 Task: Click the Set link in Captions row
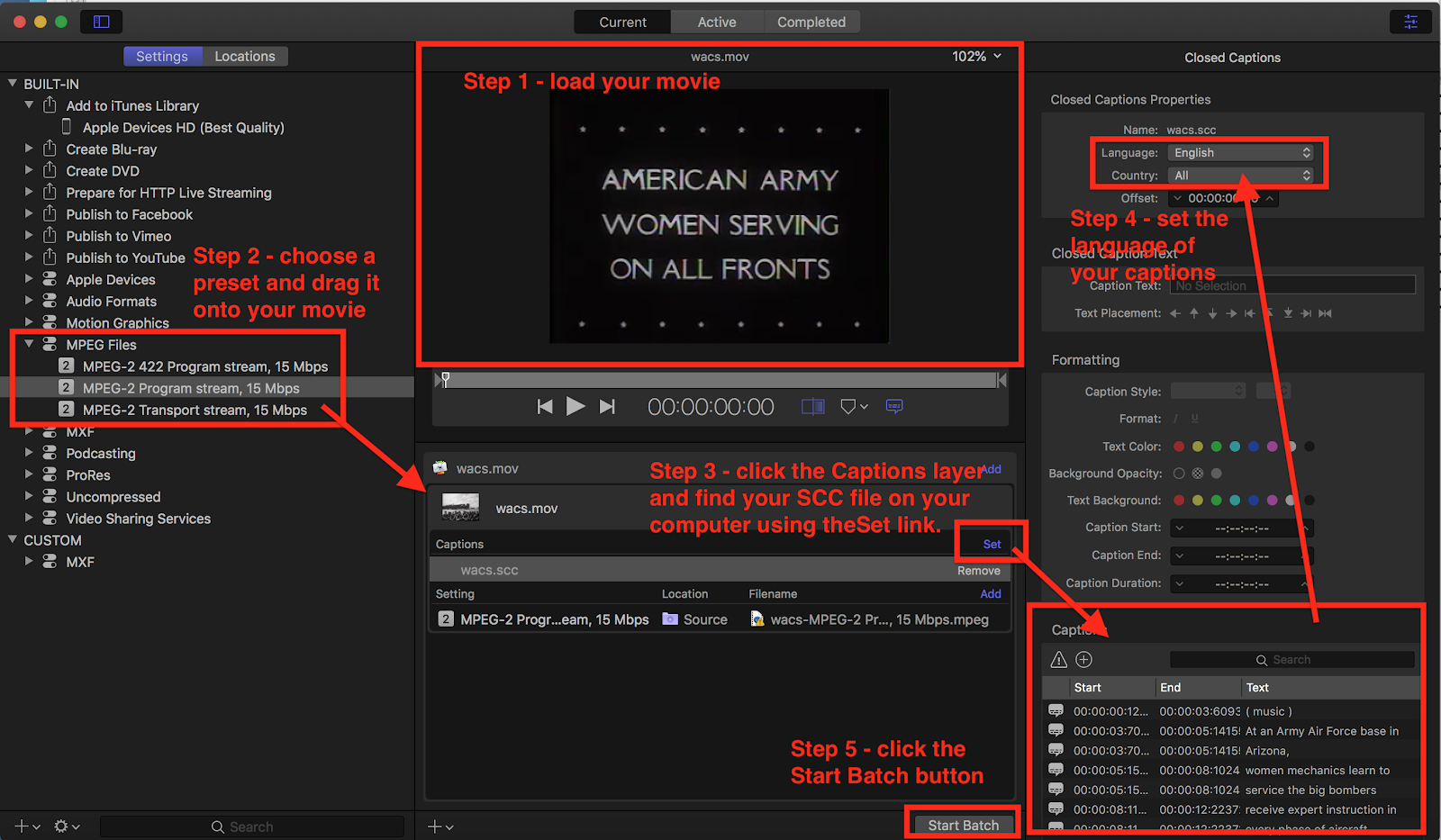tap(992, 544)
